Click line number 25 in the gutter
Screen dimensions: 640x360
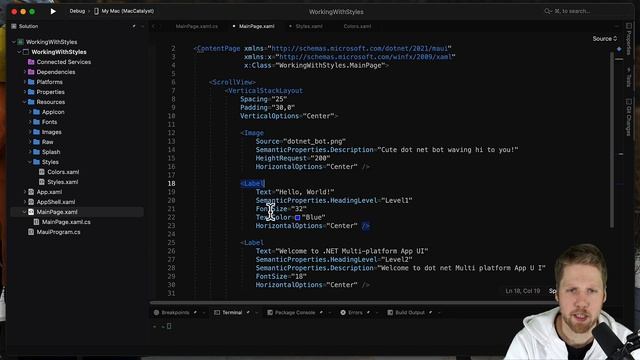click(171, 243)
